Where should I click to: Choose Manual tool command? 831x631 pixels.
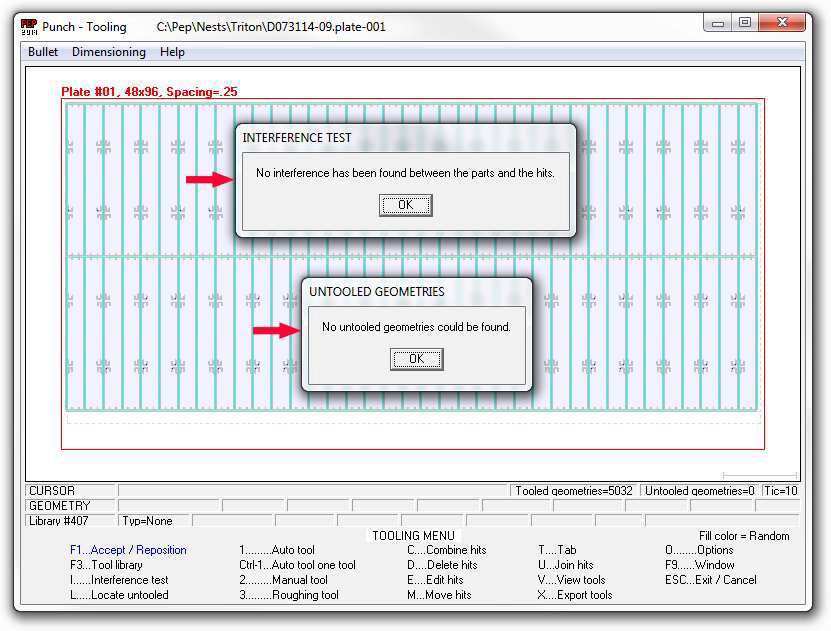point(283,580)
